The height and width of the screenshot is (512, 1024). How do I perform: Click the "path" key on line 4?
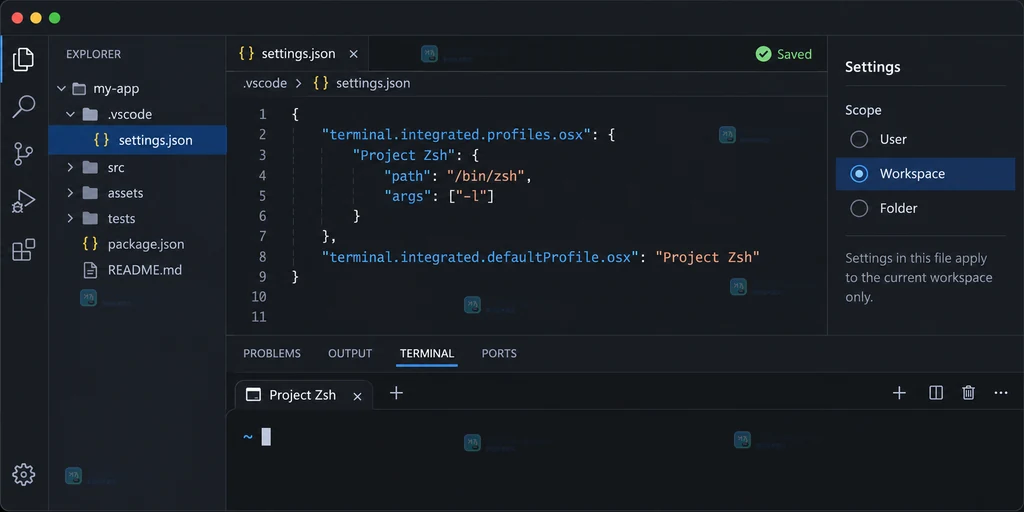click(406, 176)
